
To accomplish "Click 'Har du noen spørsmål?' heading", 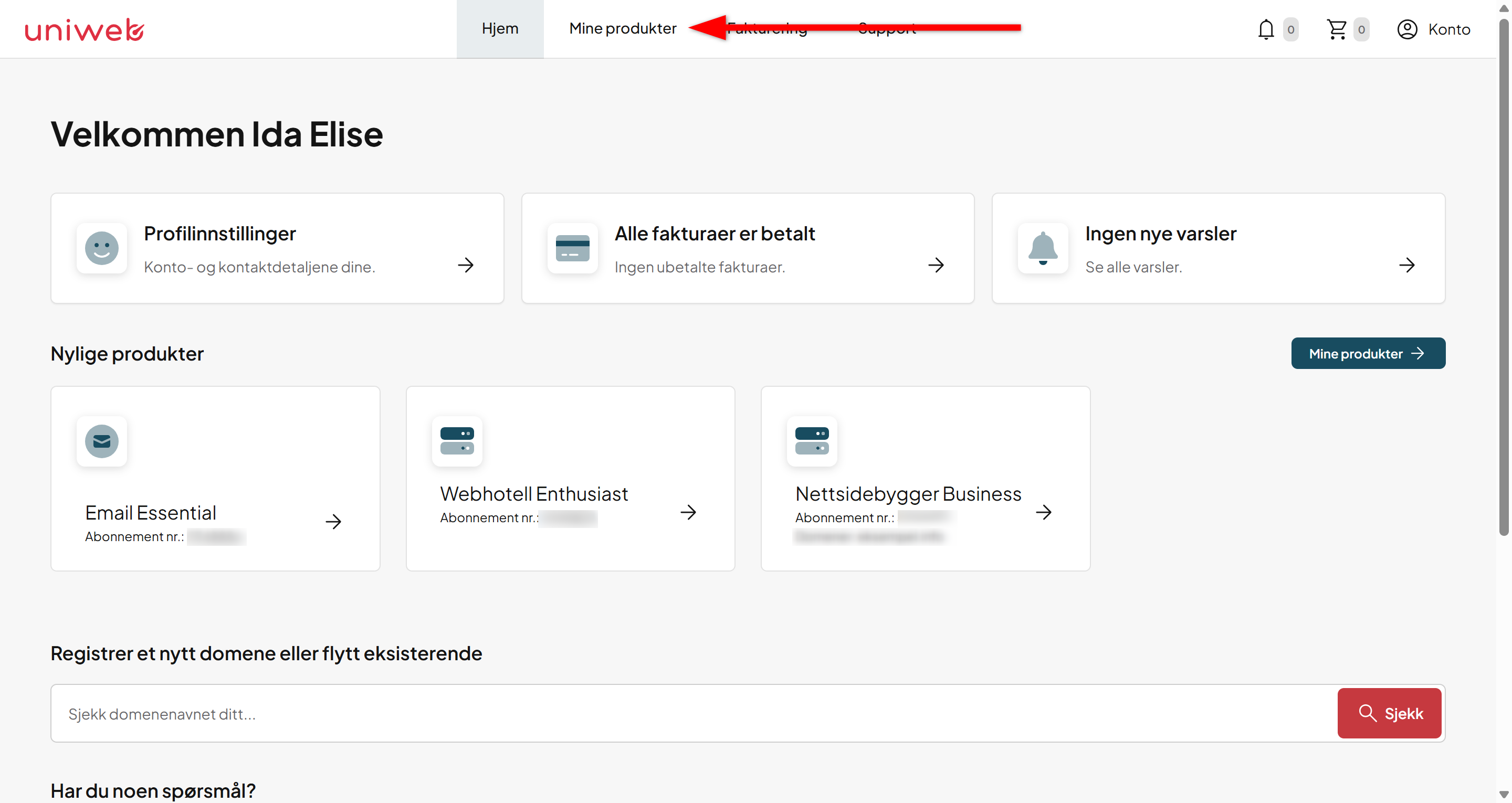I will pos(153,791).
